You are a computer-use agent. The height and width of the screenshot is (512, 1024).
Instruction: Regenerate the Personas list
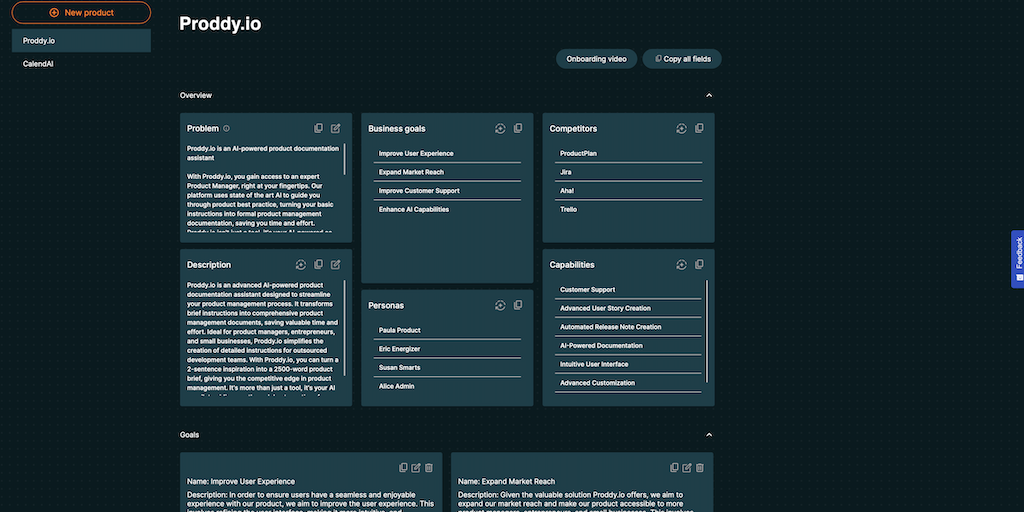[500, 305]
